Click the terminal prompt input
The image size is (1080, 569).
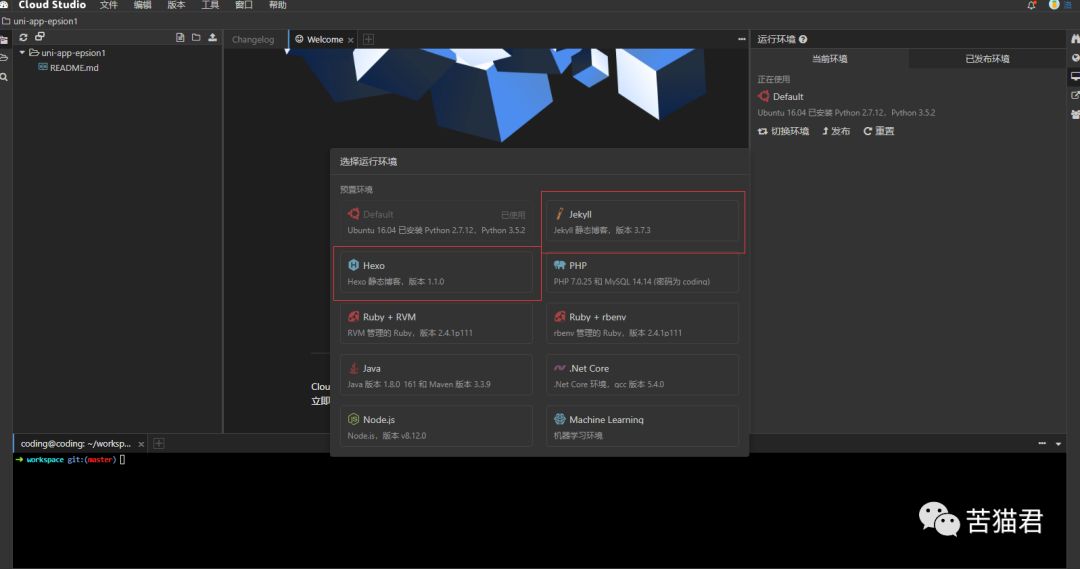tap(123, 459)
